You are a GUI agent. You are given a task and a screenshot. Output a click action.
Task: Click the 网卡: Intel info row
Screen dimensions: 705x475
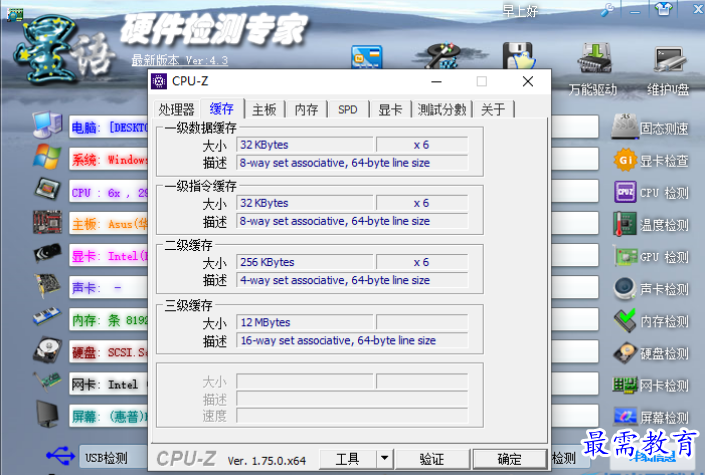pos(108,384)
